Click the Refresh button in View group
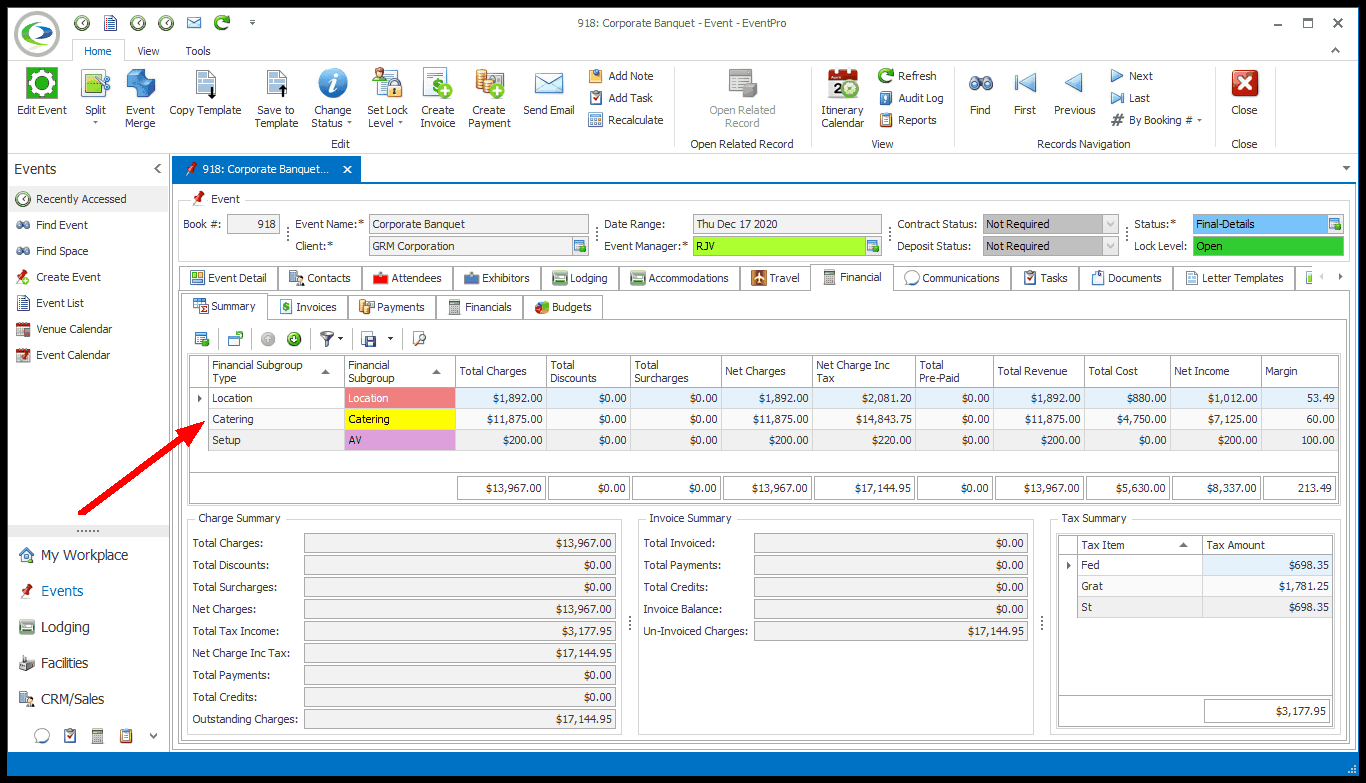Image resolution: width=1366 pixels, height=783 pixels. pyautogui.click(x=907, y=76)
